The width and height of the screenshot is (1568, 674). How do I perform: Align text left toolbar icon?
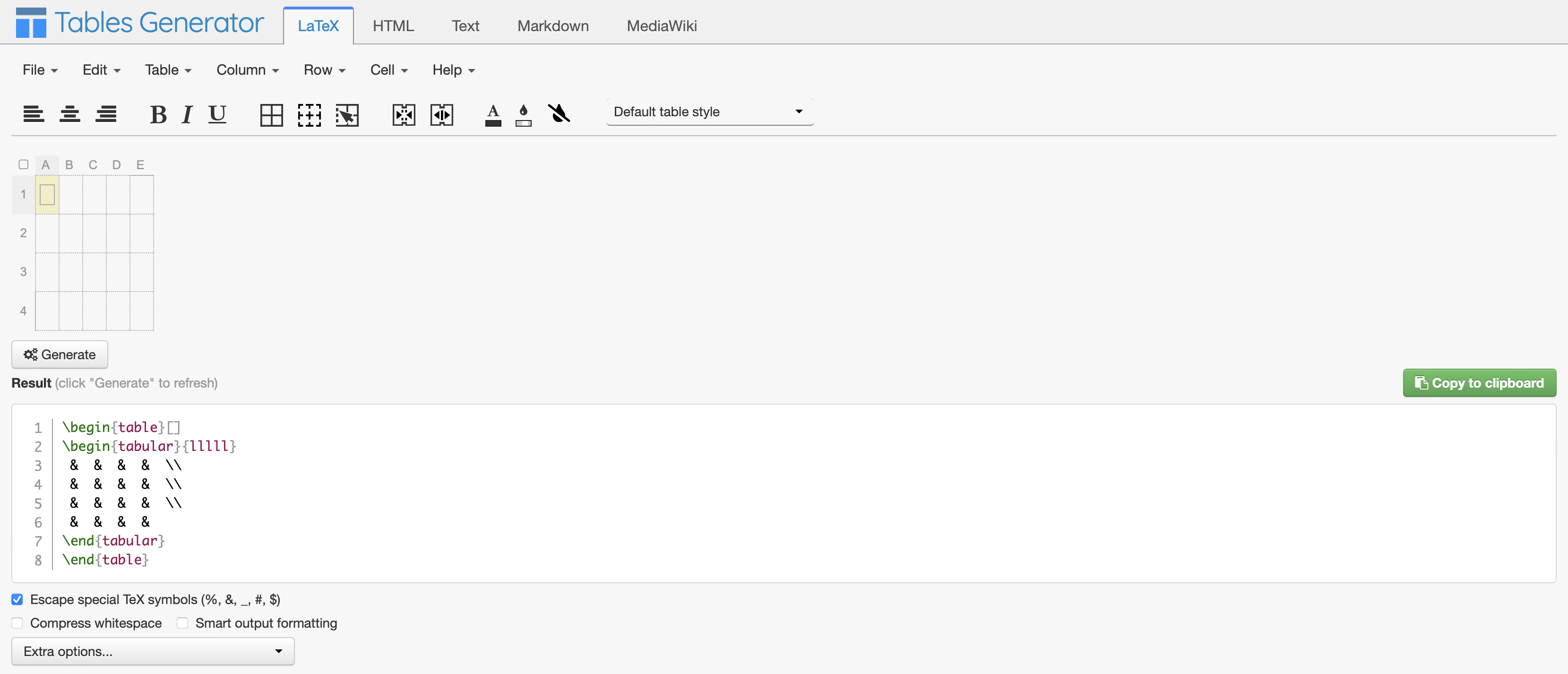pos(34,114)
